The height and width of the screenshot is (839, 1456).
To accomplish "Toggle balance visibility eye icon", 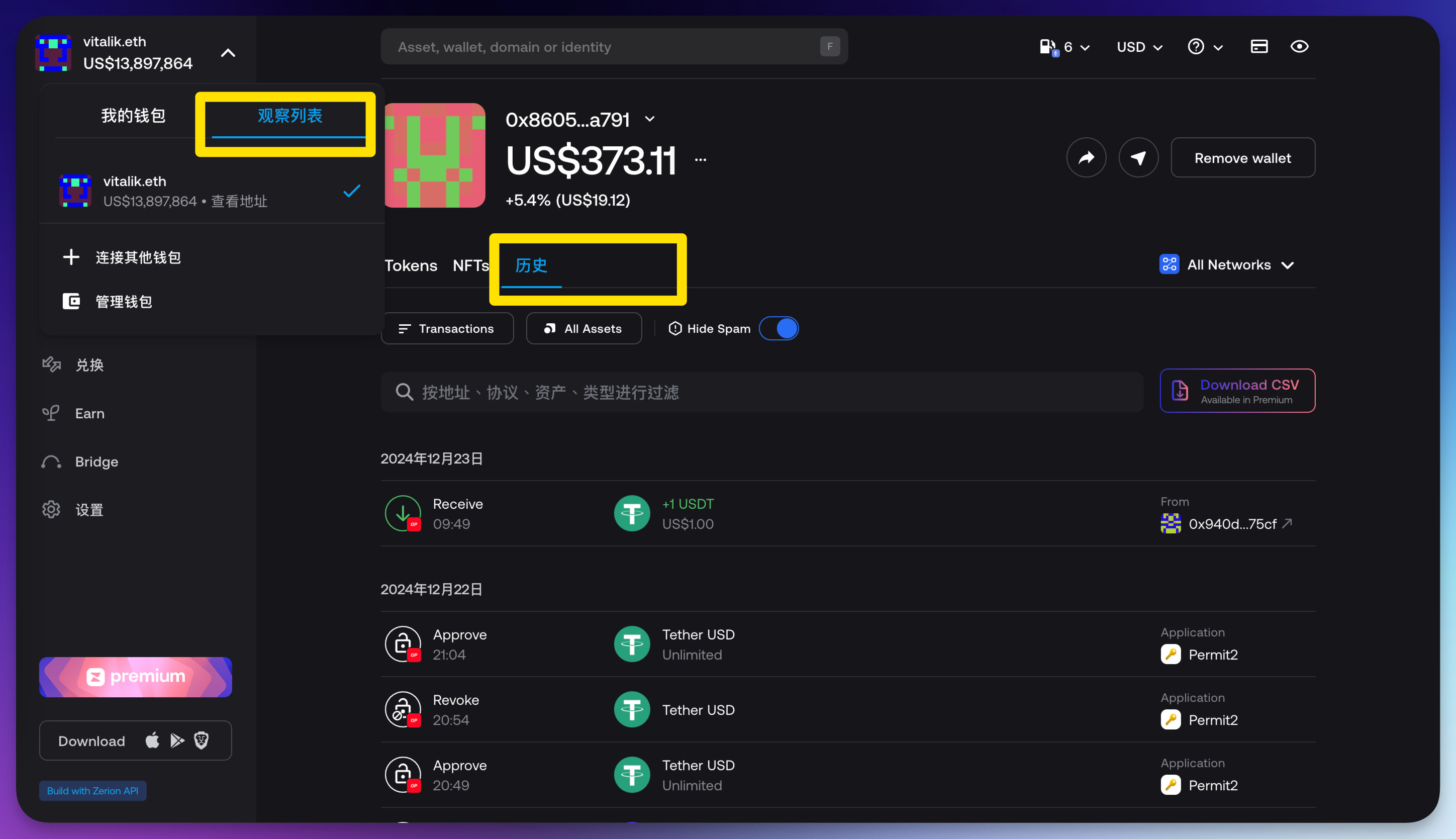I will click(x=1299, y=46).
